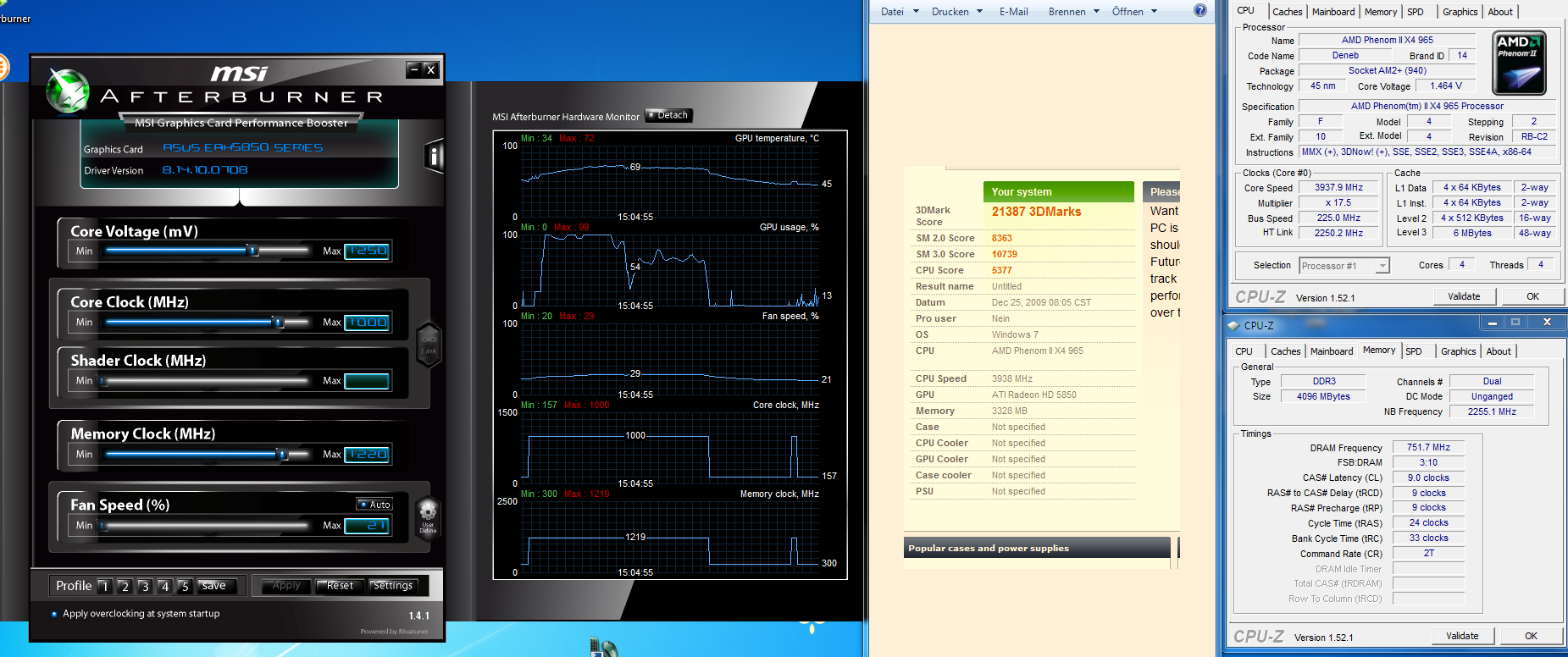Toggle Link clocks icon in Afterburner
The height and width of the screenshot is (657, 1568).
(429, 344)
